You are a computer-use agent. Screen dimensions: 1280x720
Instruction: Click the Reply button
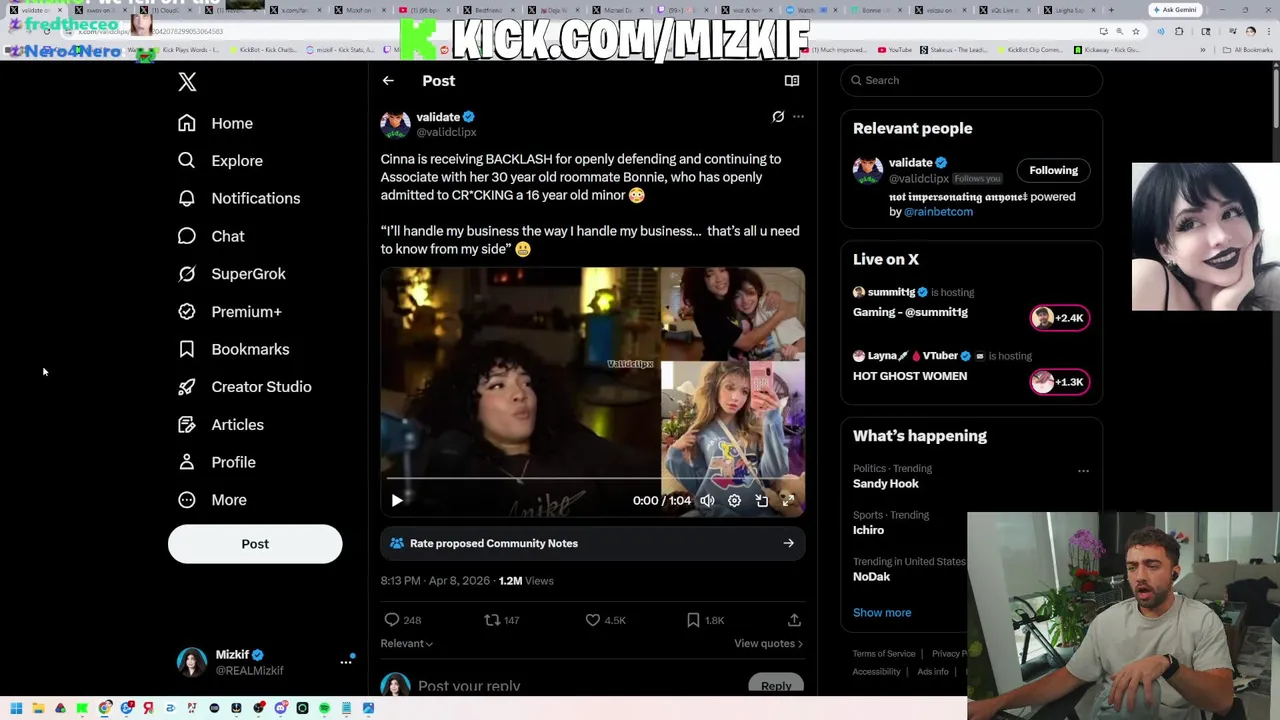[776, 686]
